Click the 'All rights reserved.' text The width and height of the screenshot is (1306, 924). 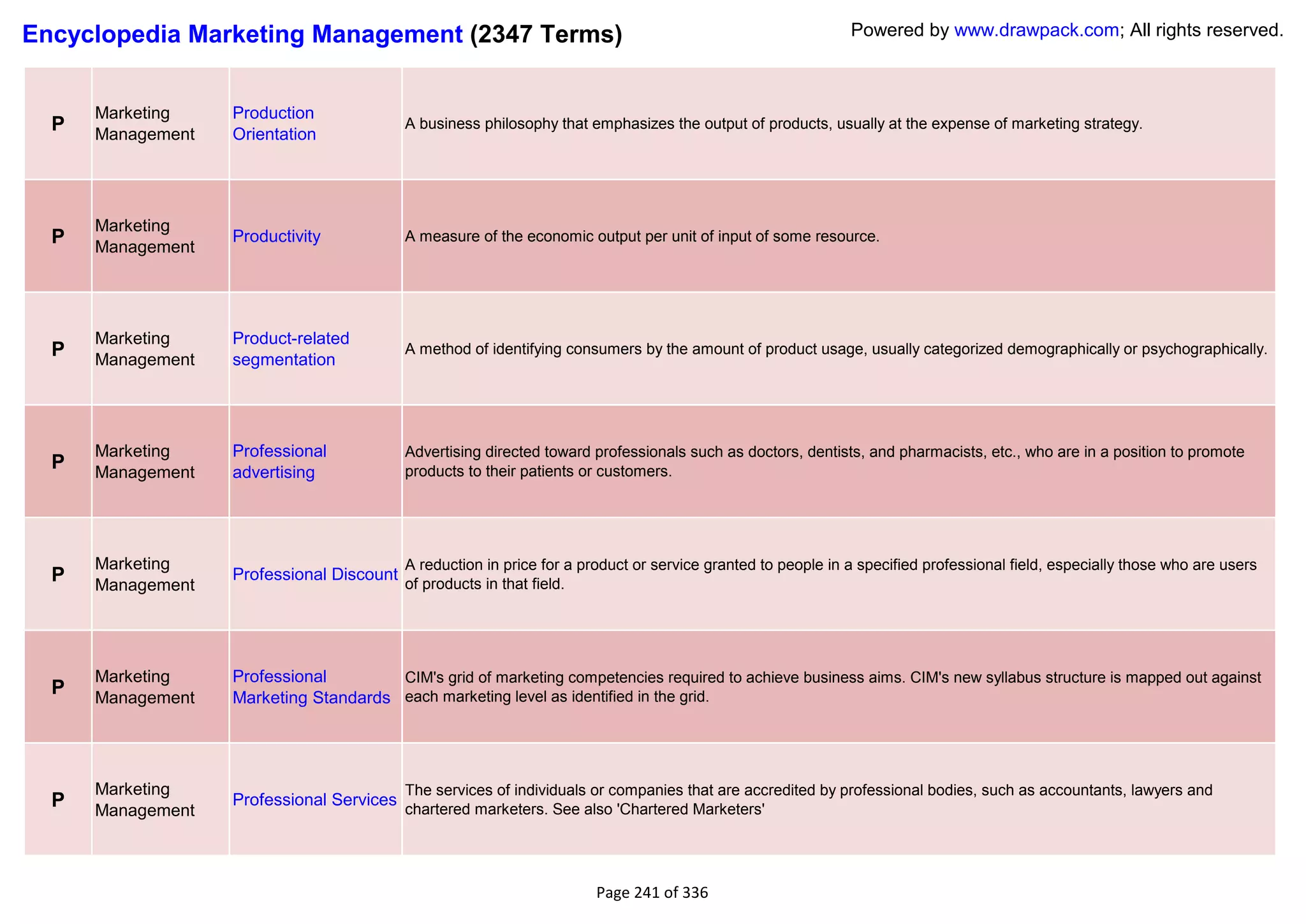tap(1207, 30)
